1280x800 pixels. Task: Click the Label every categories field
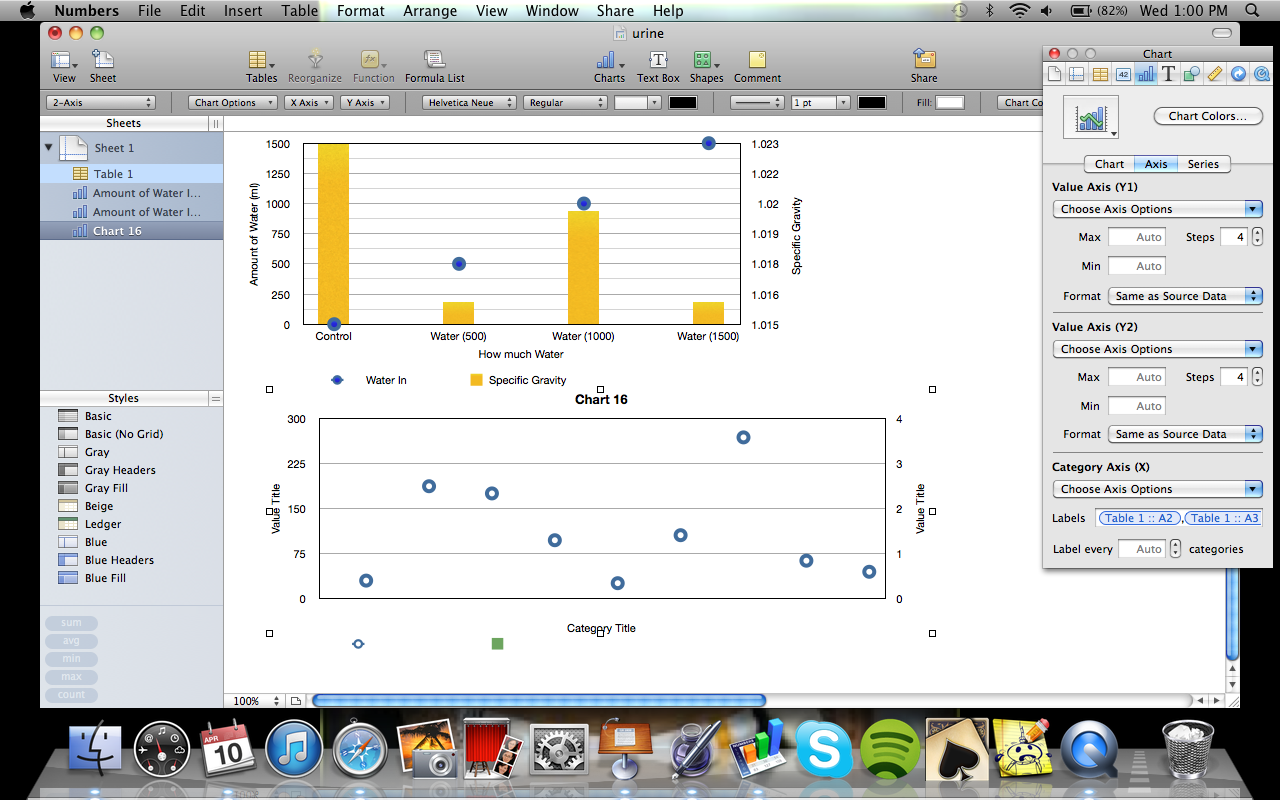point(1142,549)
